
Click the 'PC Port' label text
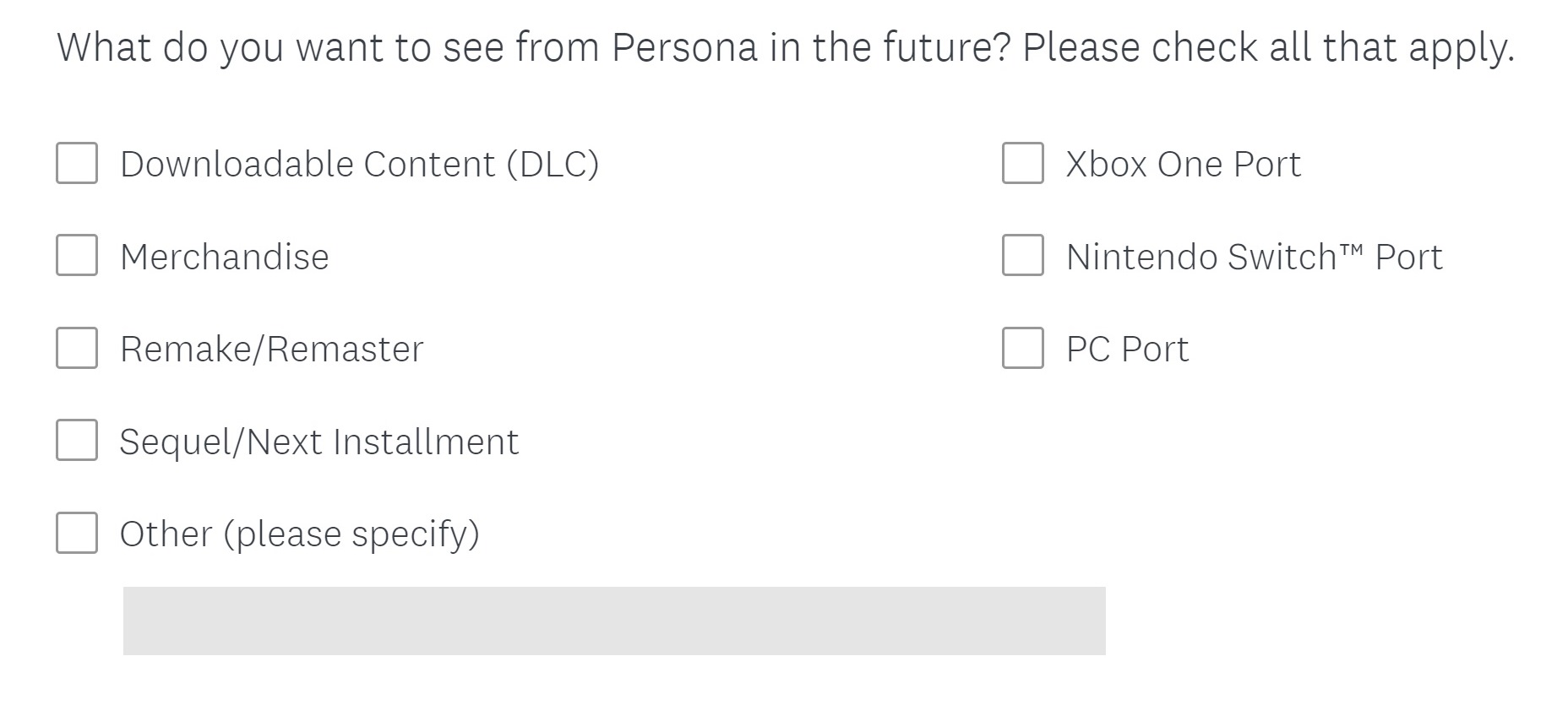click(x=1127, y=350)
